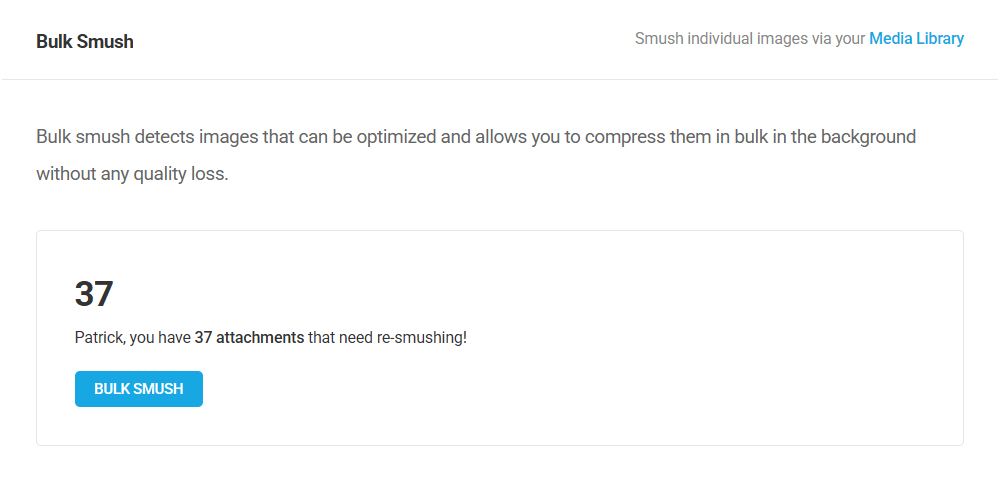
Task: Click 'Smush individual images via your' text
Action: (x=749, y=39)
